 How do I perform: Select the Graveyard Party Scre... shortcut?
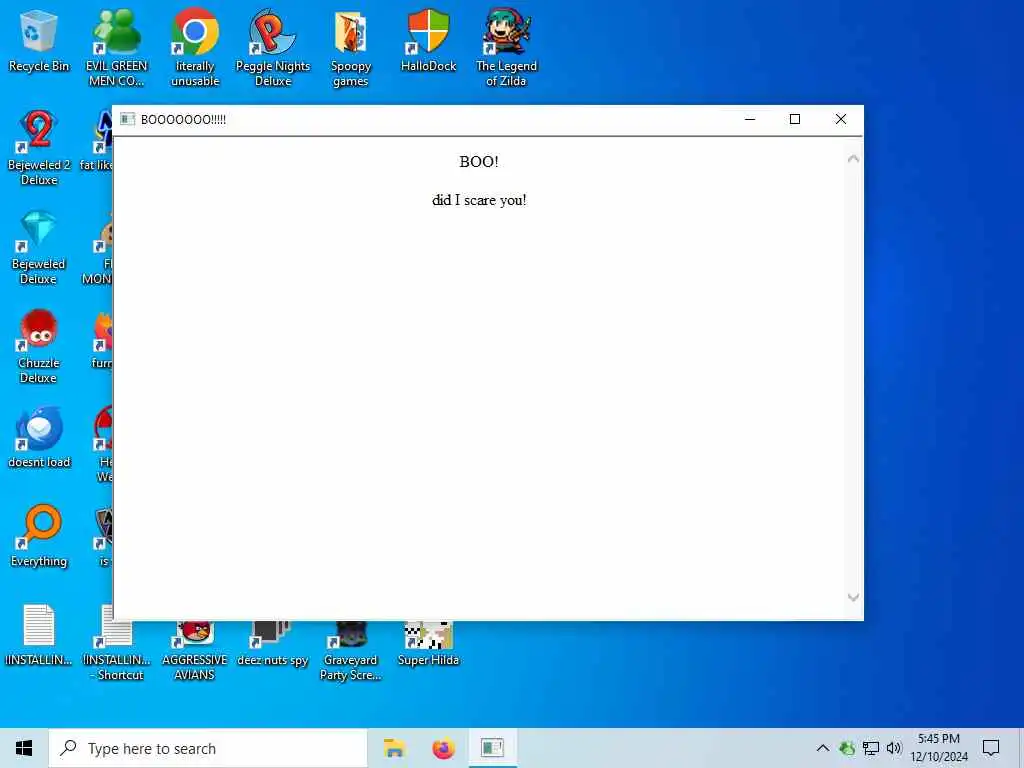pos(351,650)
